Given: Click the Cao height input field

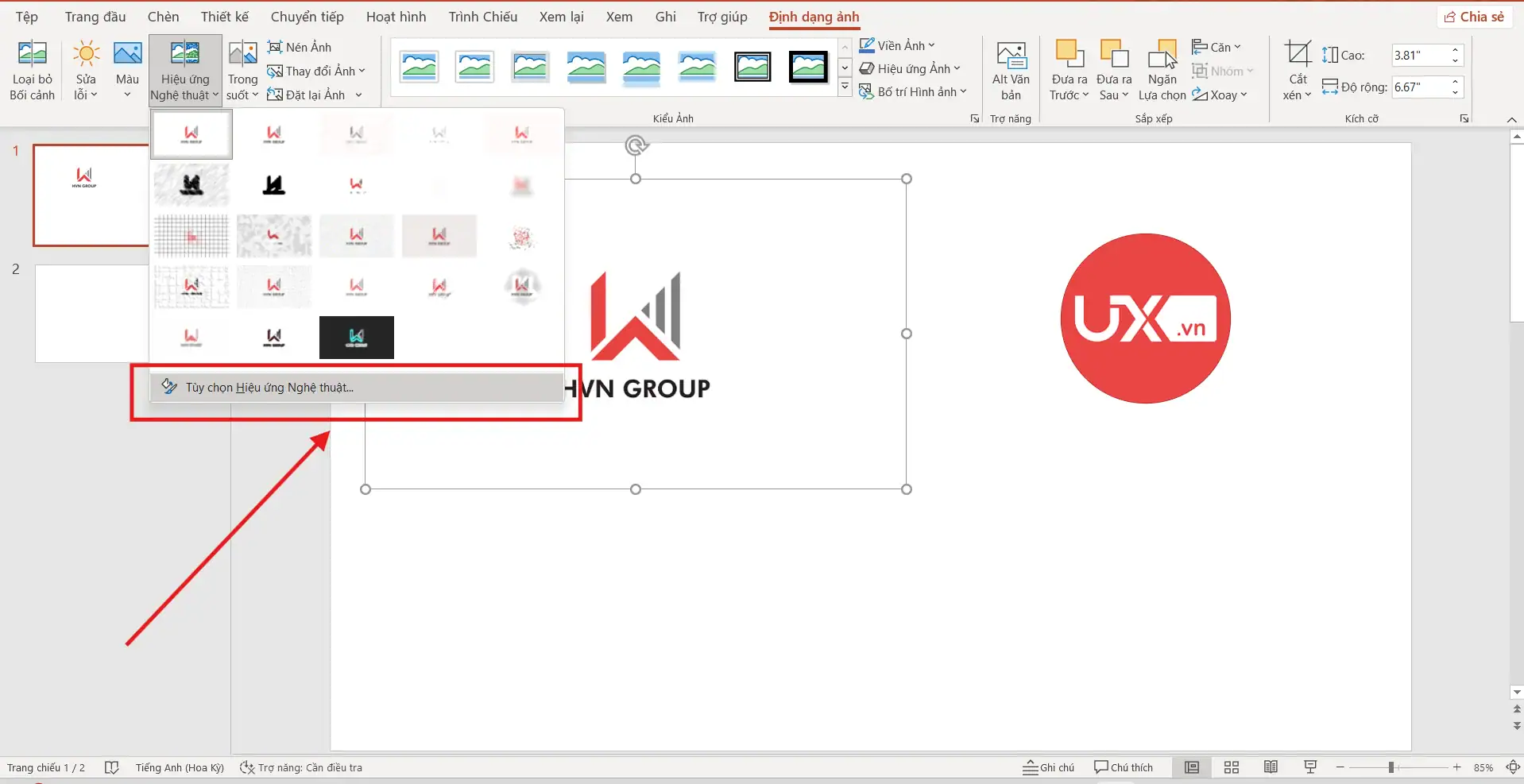Looking at the screenshot, I should coord(1420,55).
